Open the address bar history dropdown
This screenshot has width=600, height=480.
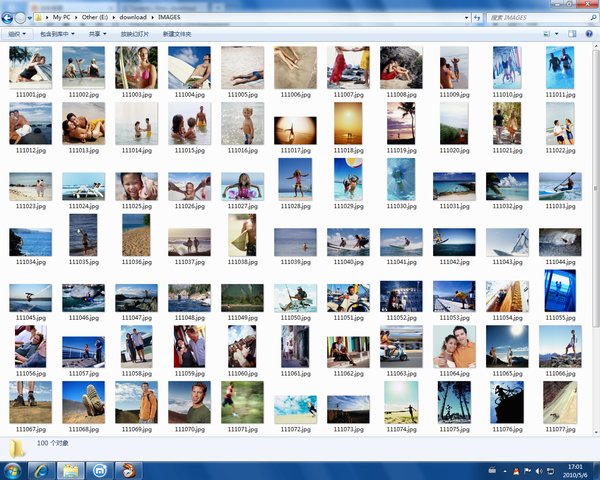[466, 18]
